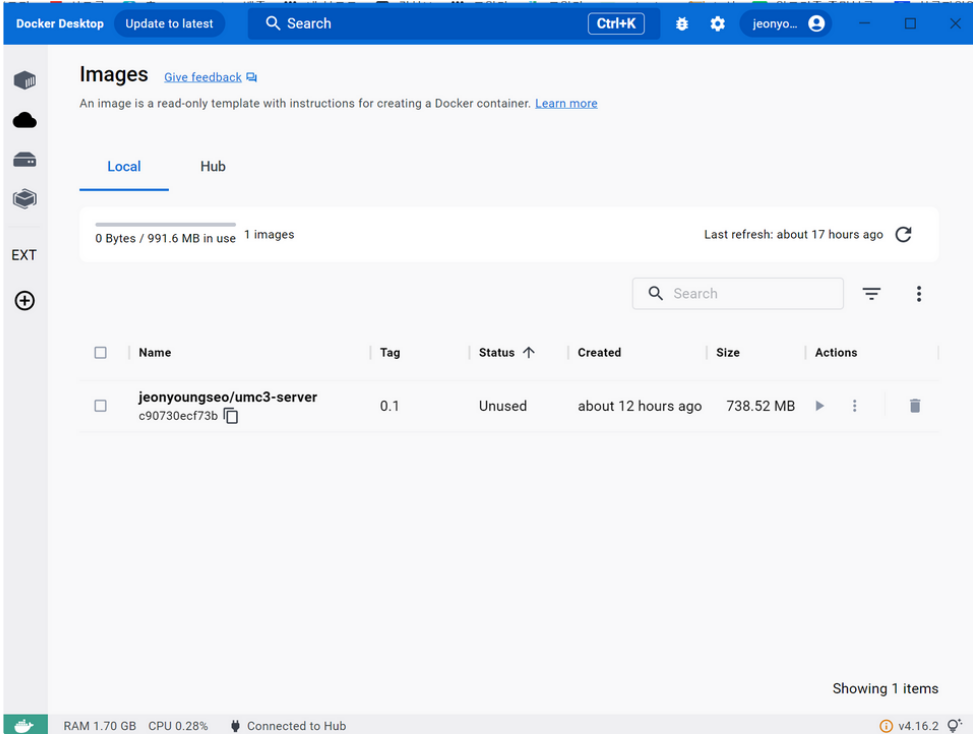Click the about 12 hours ago cell
This screenshot has height=737, width=973.
coord(639,406)
